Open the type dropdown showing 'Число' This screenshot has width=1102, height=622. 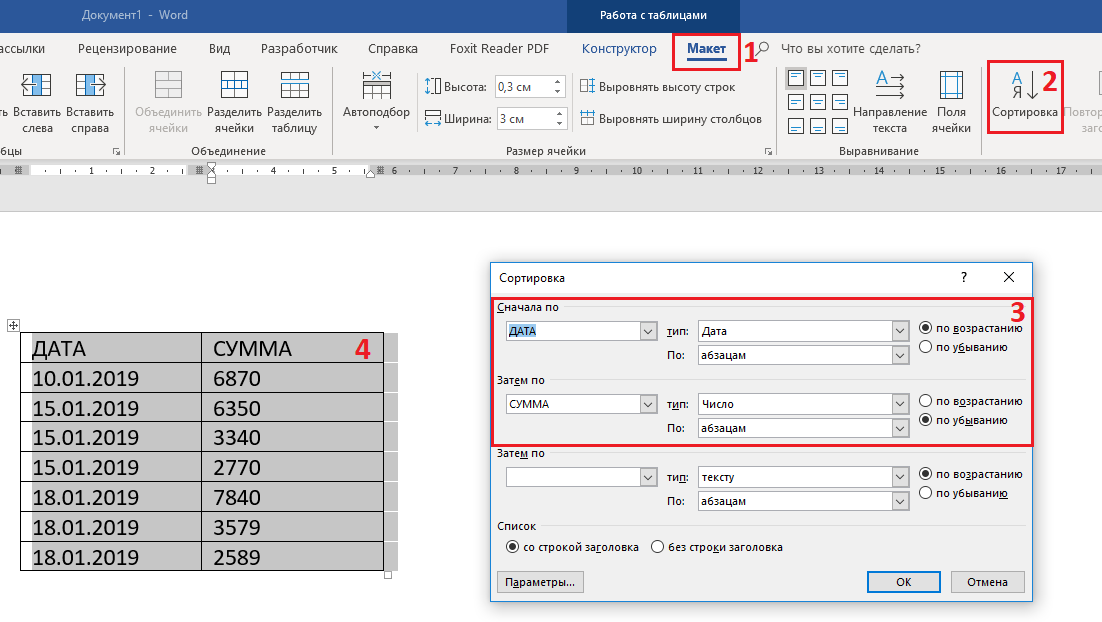coord(898,404)
